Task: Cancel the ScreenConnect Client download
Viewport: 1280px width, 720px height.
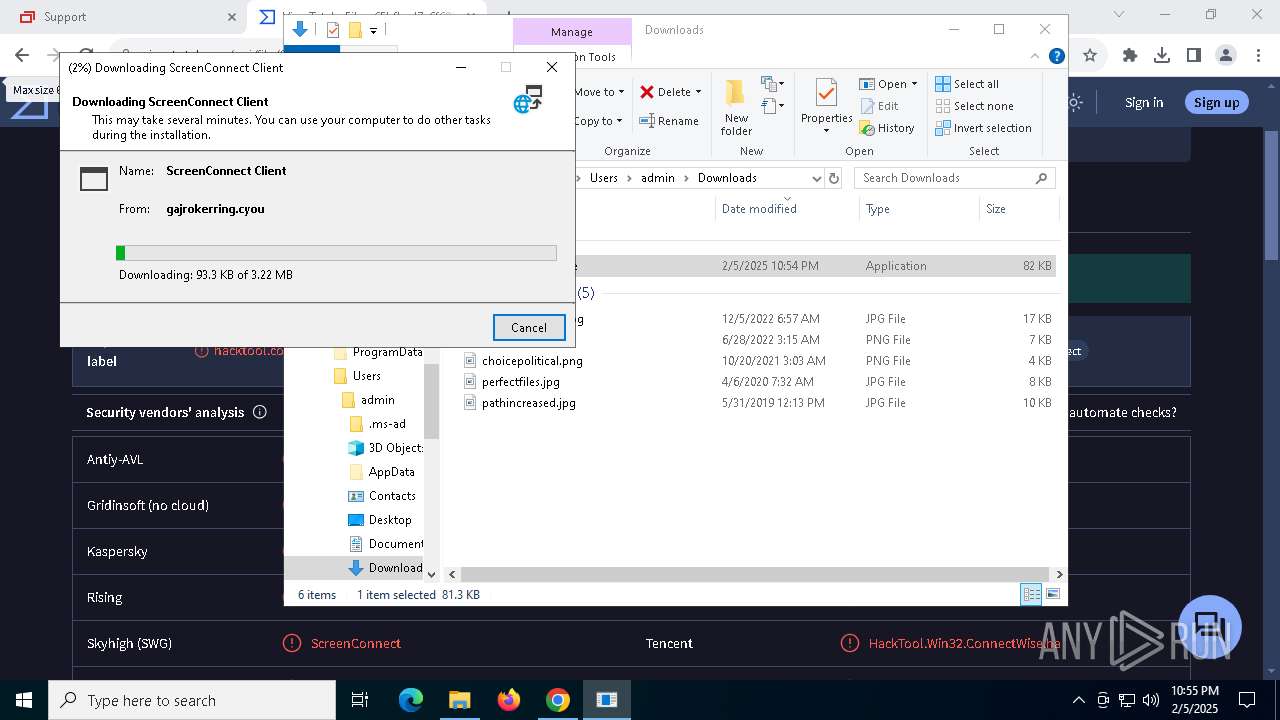Action: [x=529, y=327]
